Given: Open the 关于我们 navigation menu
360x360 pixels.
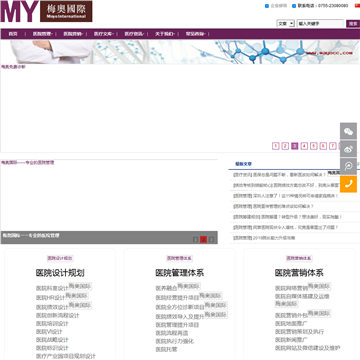Looking at the screenshot, I should [x=166, y=34].
